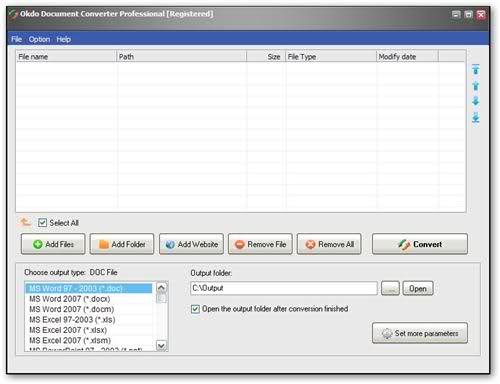Click the Add Website button
Viewport: 500px width, 384px height.
[191, 244]
